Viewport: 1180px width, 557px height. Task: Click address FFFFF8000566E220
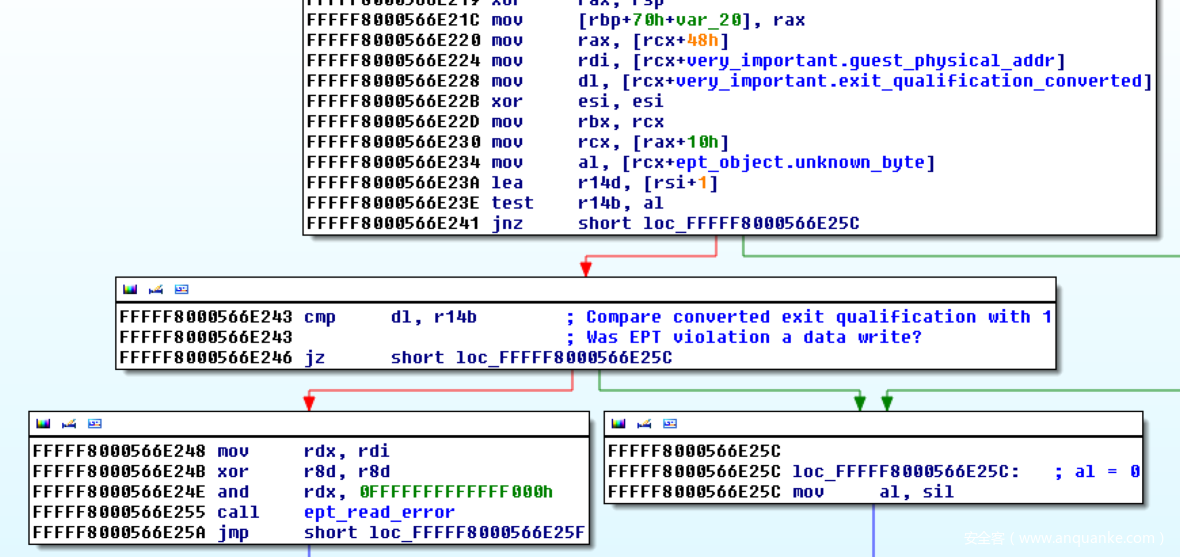coord(393,41)
